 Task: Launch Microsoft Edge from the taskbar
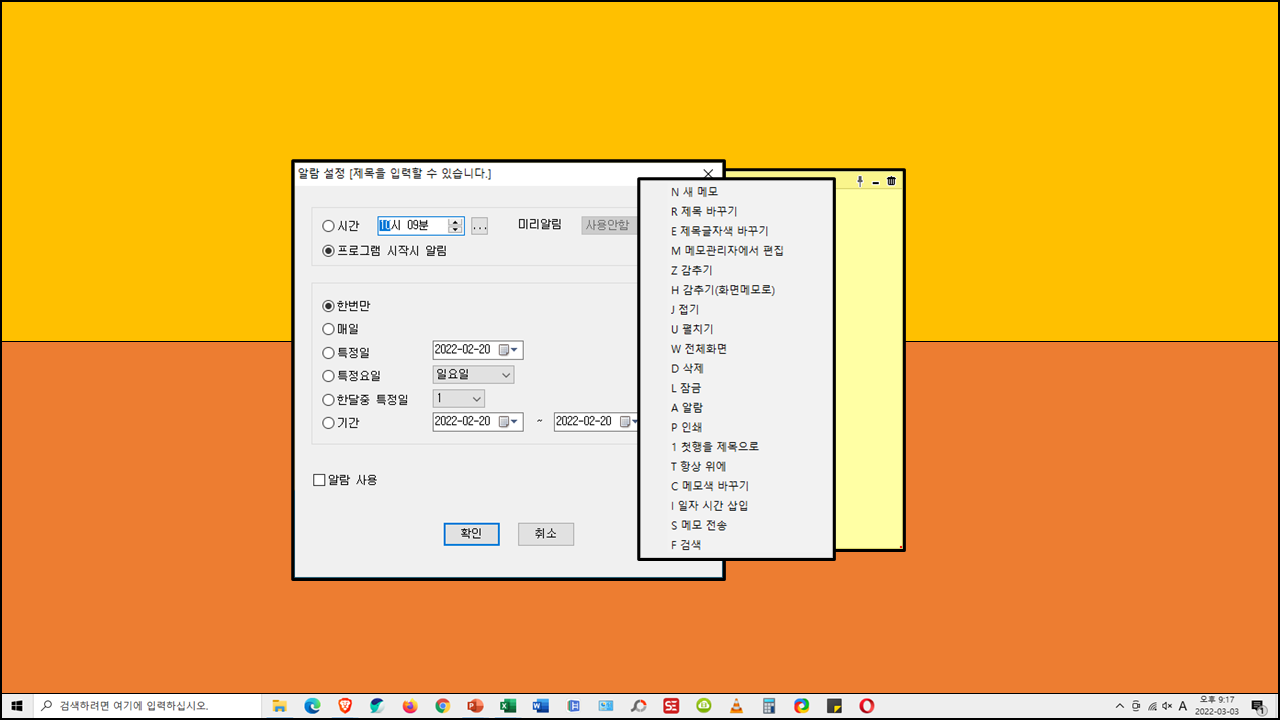click(x=312, y=705)
